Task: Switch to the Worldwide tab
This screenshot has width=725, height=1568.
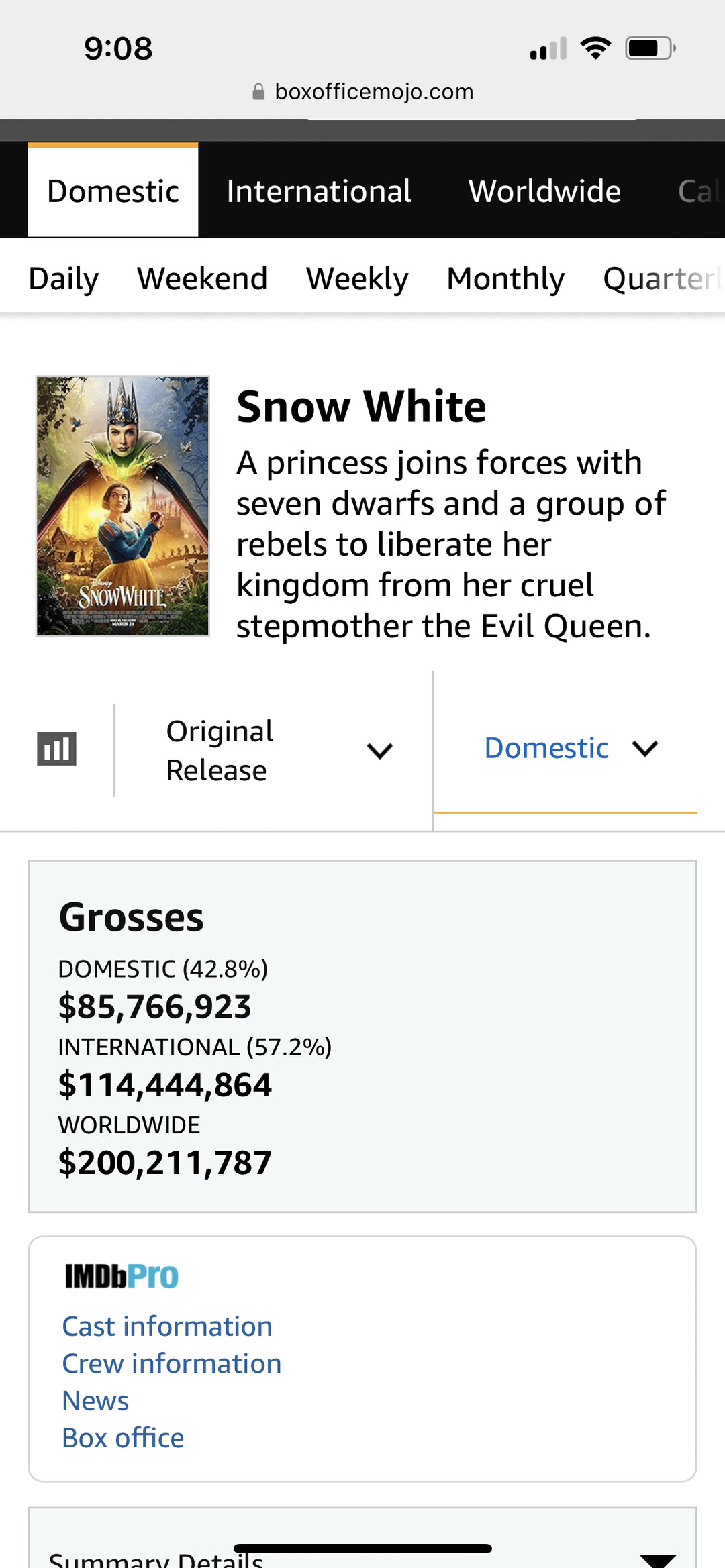Action: [x=544, y=191]
